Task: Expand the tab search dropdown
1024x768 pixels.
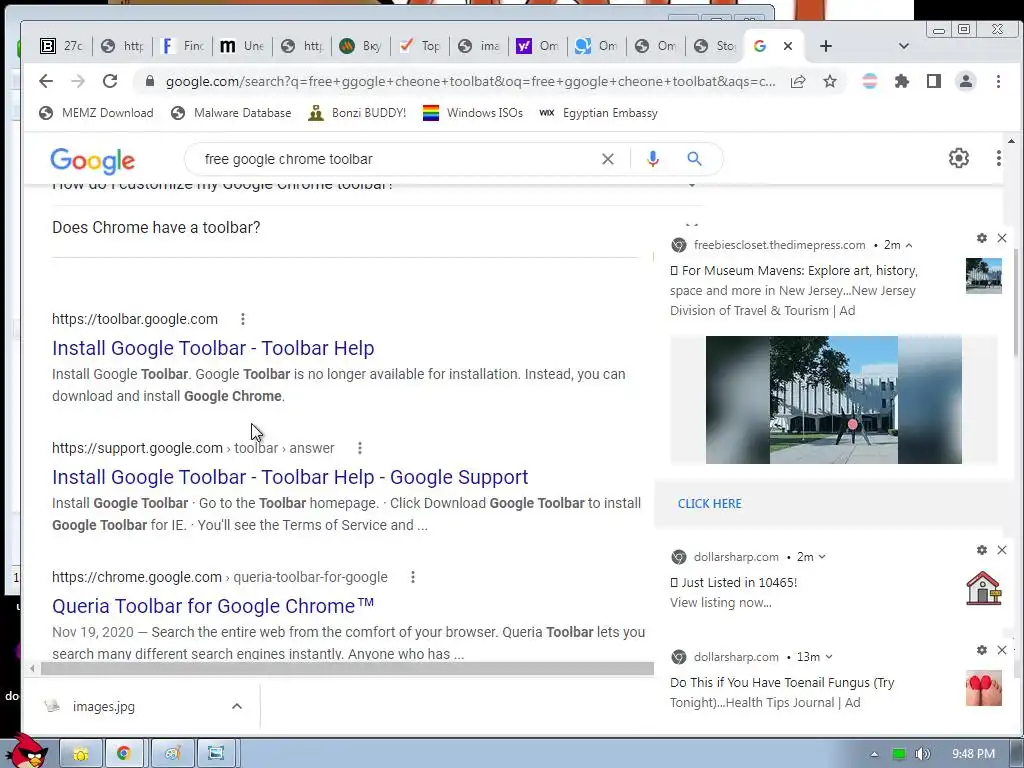Action: point(904,46)
